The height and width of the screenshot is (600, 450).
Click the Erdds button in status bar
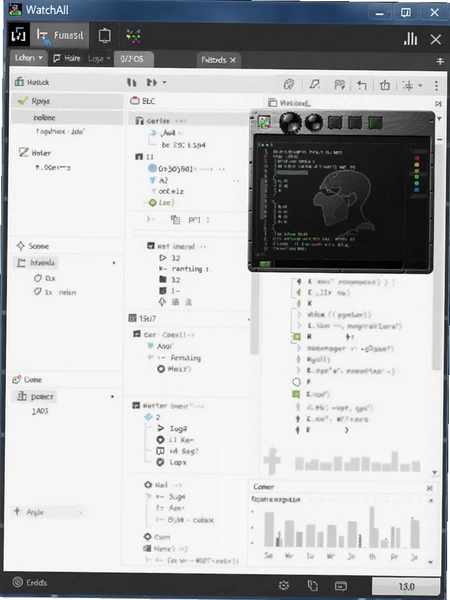30,583
